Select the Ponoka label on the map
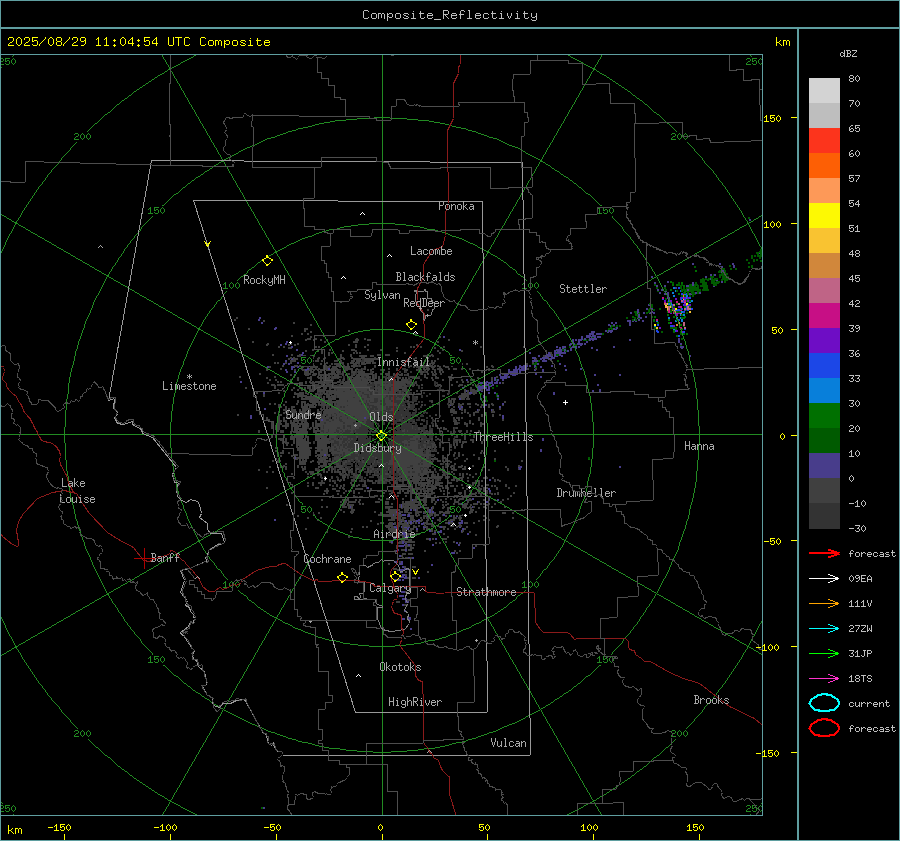 tap(456, 206)
